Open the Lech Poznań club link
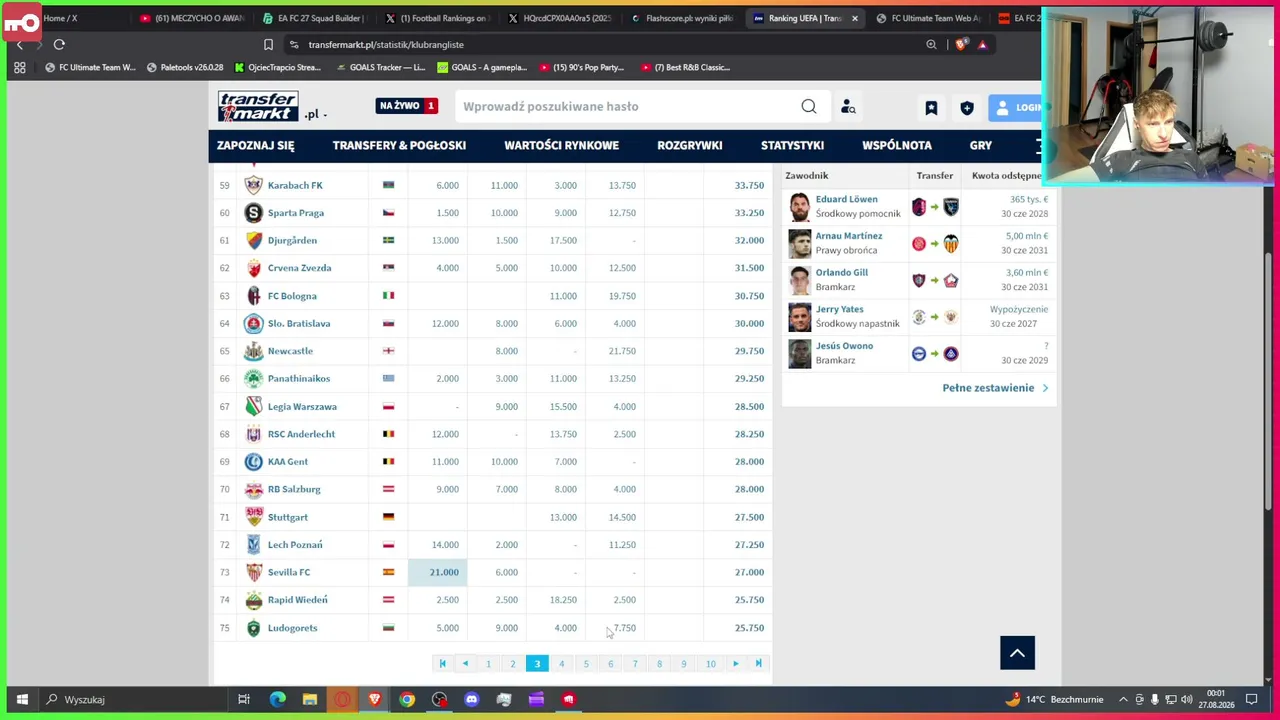This screenshot has height=720, width=1280. tap(295, 545)
